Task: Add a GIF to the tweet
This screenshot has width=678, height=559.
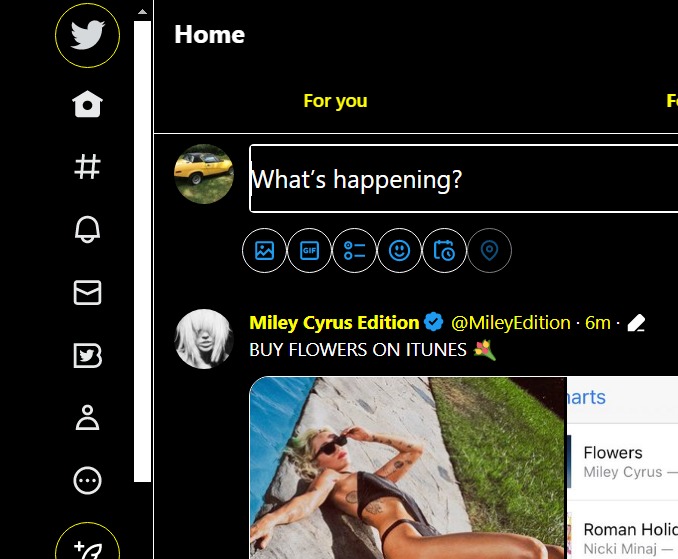Action: 309,250
